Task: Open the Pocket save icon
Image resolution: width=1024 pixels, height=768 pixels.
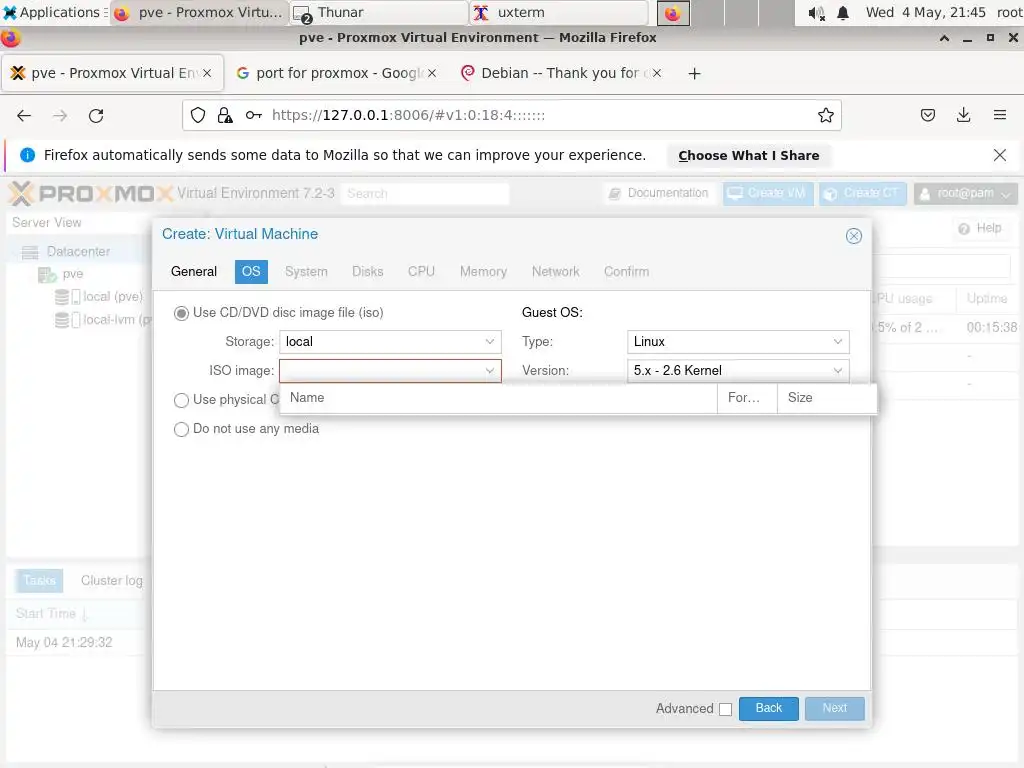Action: coord(927,116)
